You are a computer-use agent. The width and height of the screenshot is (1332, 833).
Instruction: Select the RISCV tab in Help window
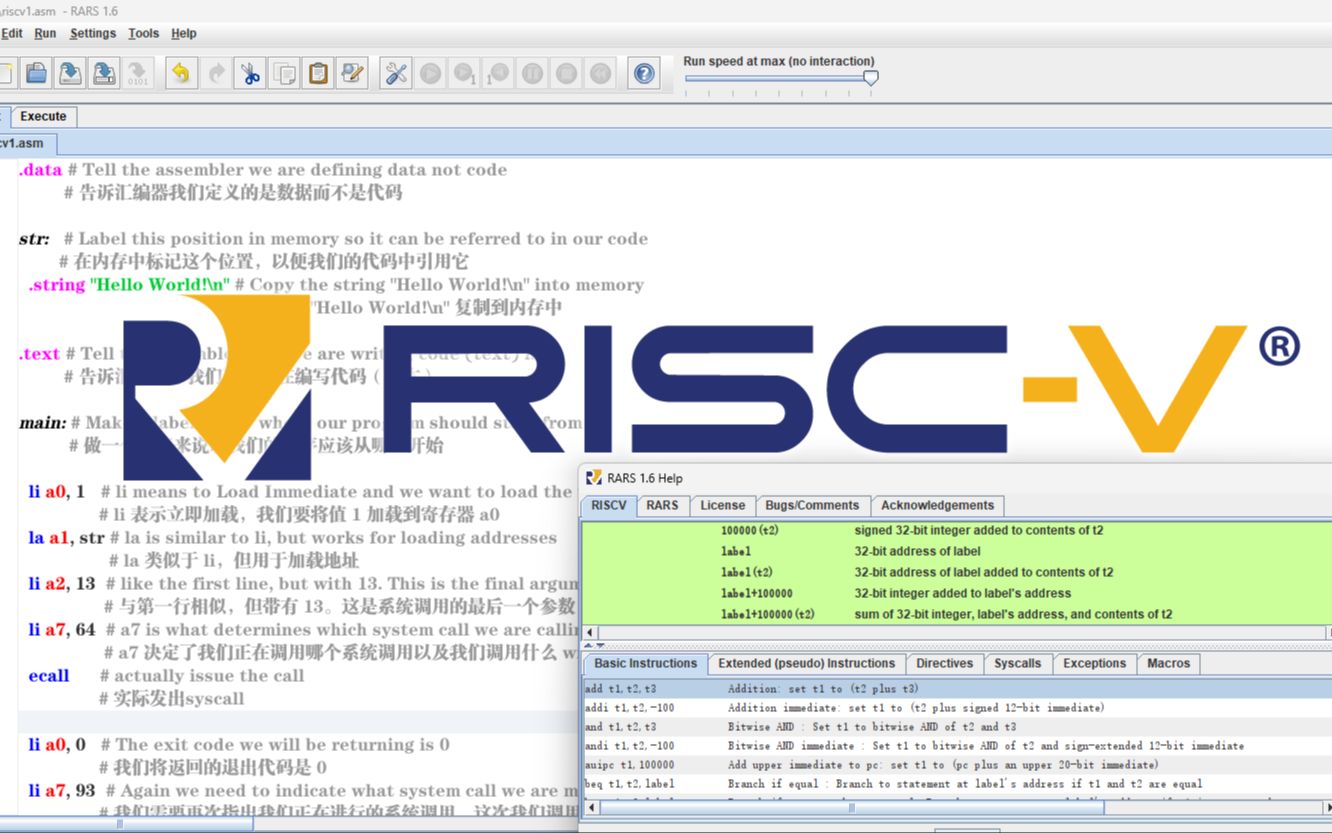click(608, 505)
